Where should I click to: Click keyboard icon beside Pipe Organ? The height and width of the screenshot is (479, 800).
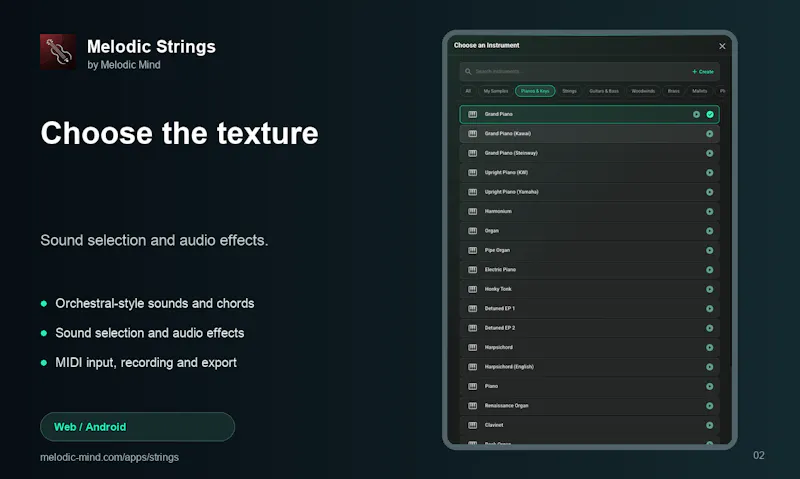pyautogui.click(x=472, y=250)
